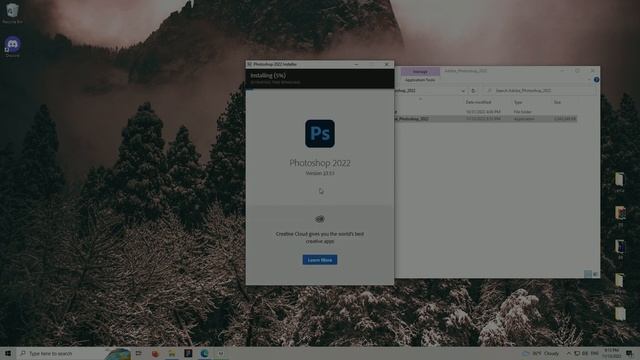
Task: Select Application Tools tab in File Explorer
Action: pos(420,80)
